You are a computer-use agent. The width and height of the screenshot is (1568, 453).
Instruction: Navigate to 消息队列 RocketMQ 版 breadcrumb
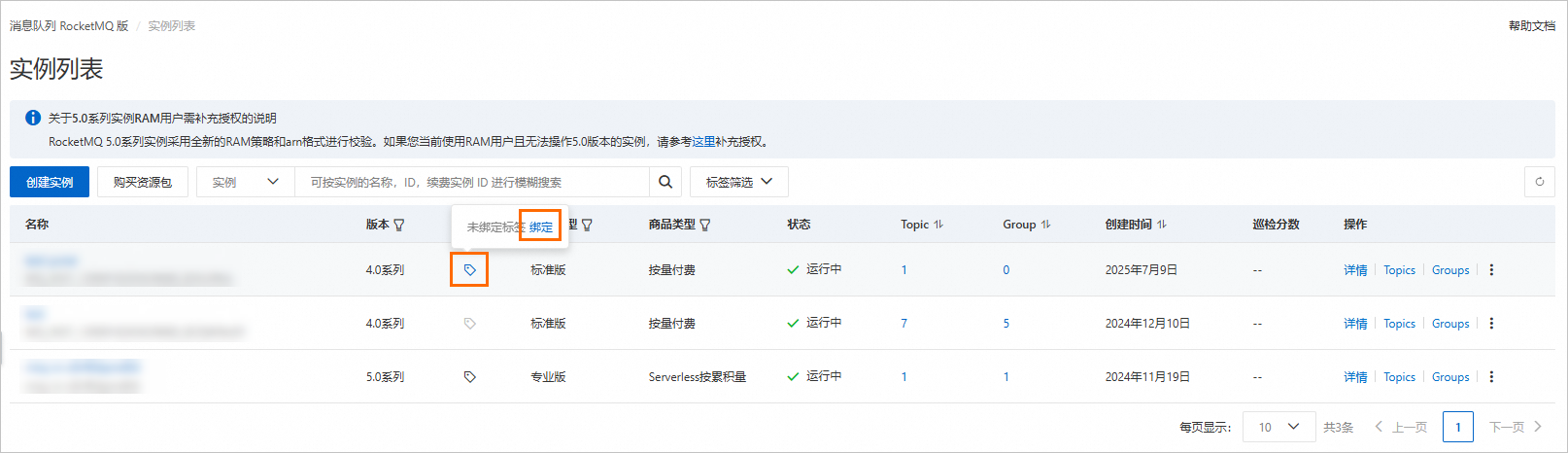69,26
